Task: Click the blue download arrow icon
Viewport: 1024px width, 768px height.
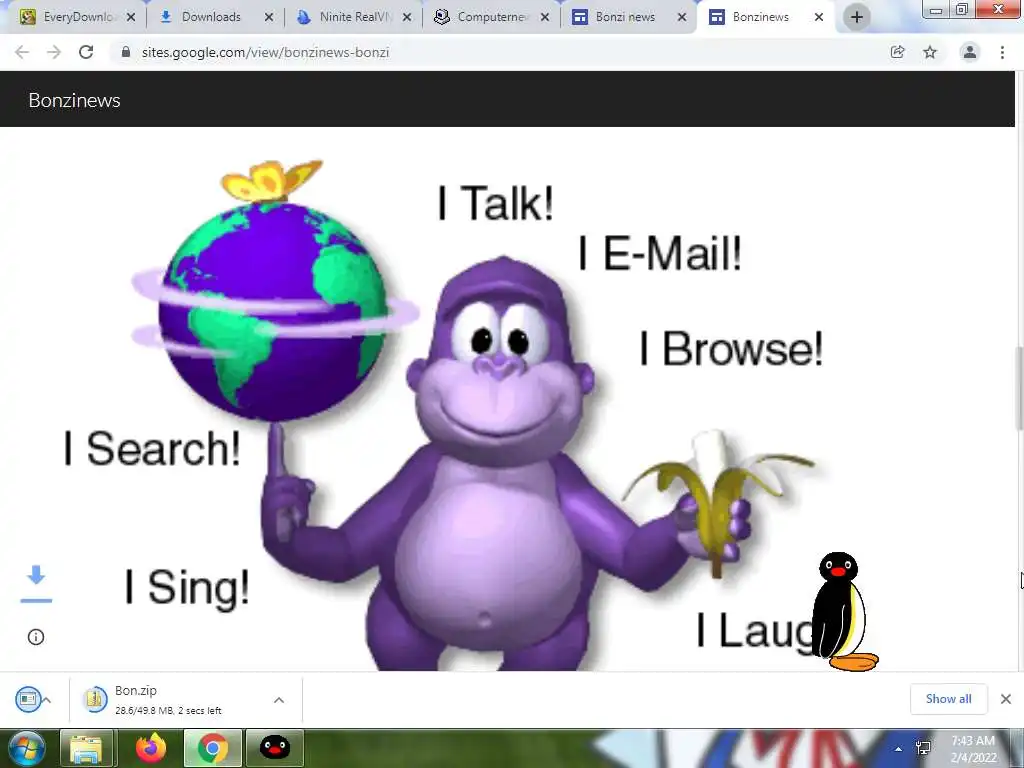Action: click(x=37, y=583)
